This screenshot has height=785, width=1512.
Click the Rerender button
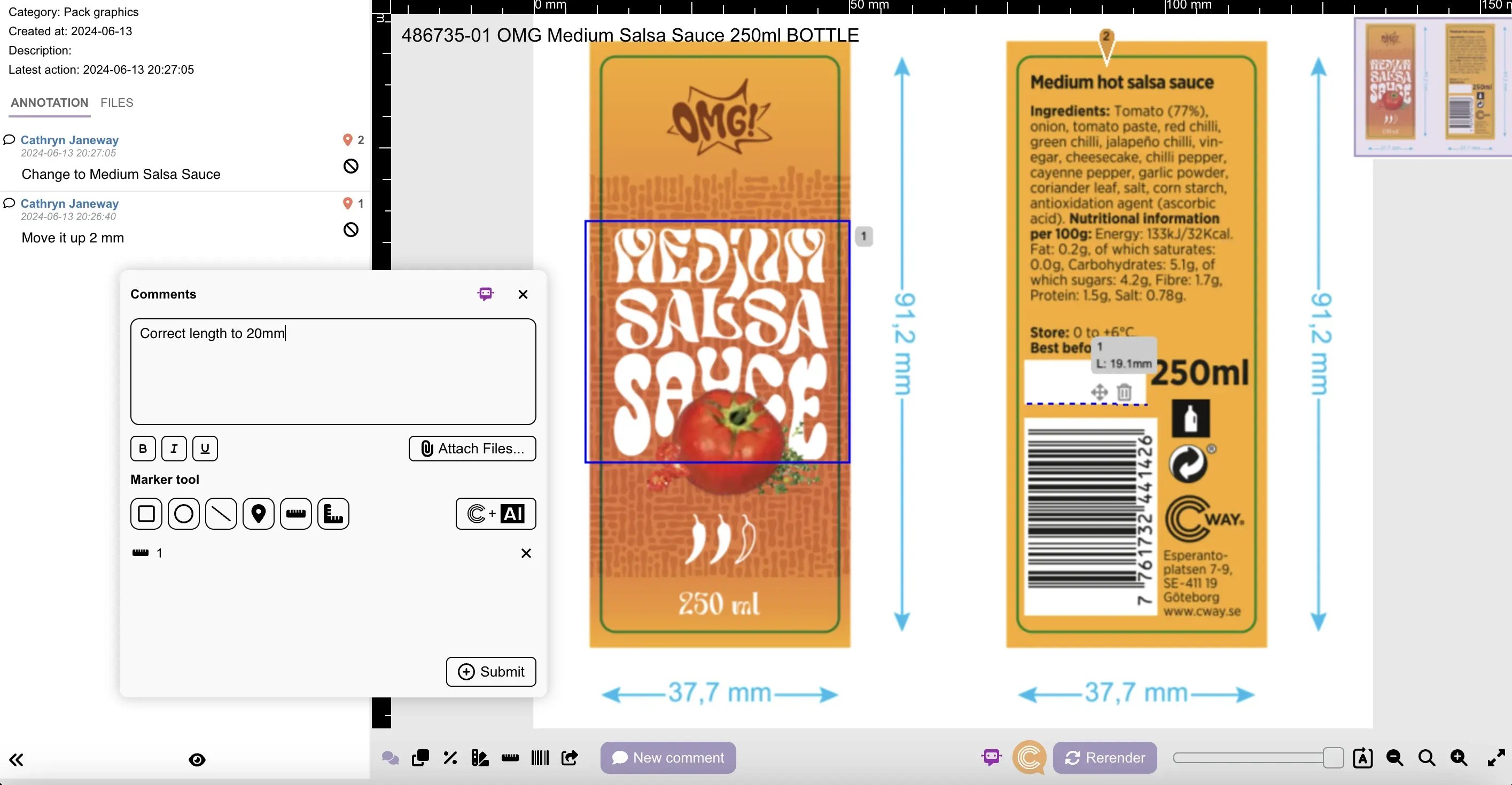1104,757
